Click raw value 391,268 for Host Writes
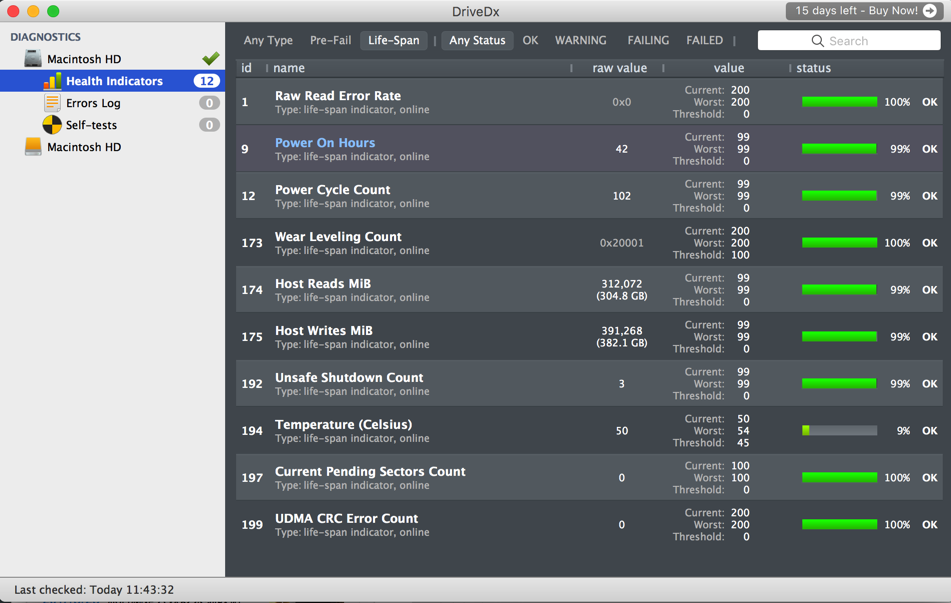Image resolution: width=951 pixels, height=603 pixels. (622, 331)
